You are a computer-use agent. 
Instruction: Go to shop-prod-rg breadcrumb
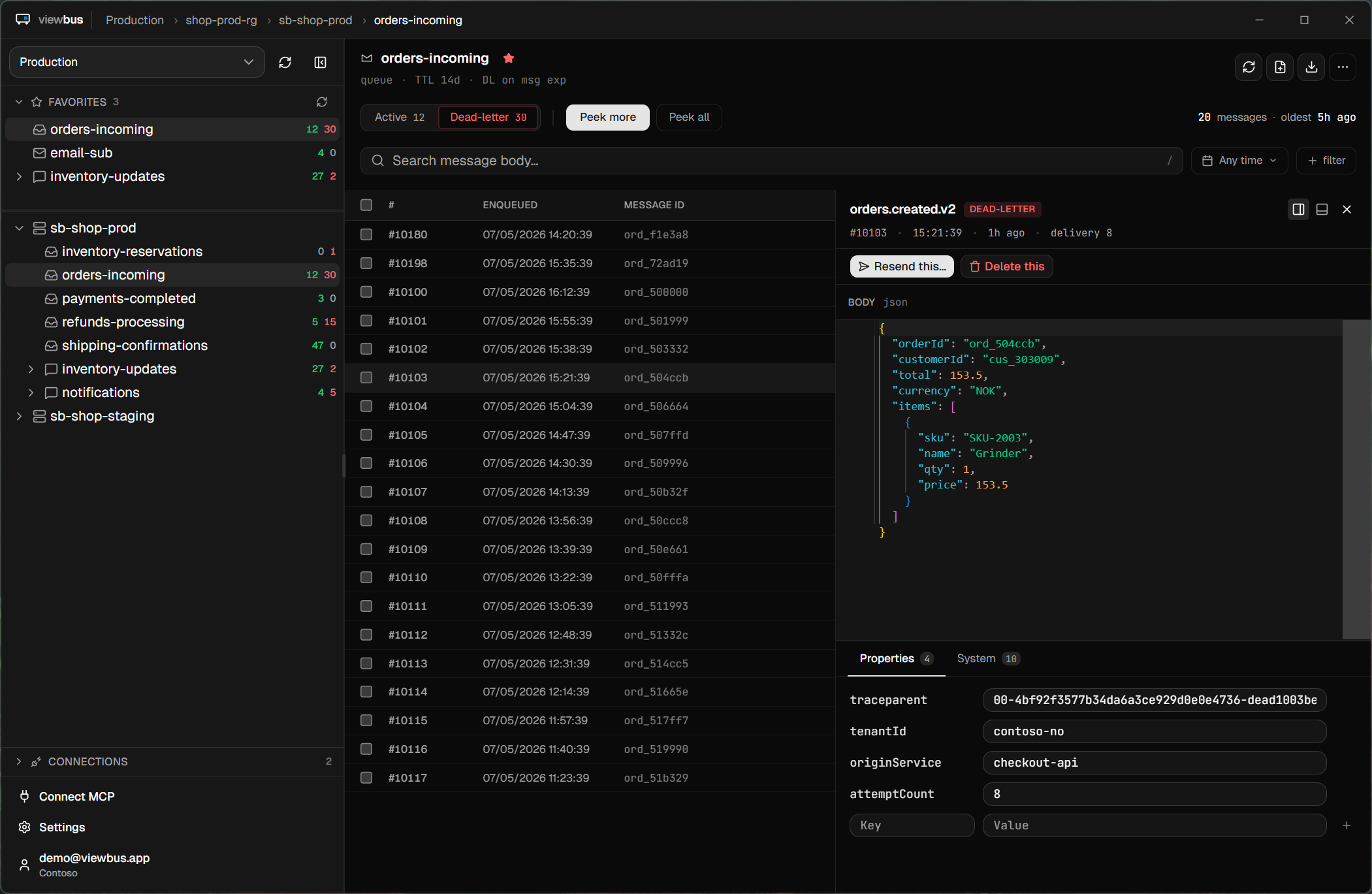(221, 20)
